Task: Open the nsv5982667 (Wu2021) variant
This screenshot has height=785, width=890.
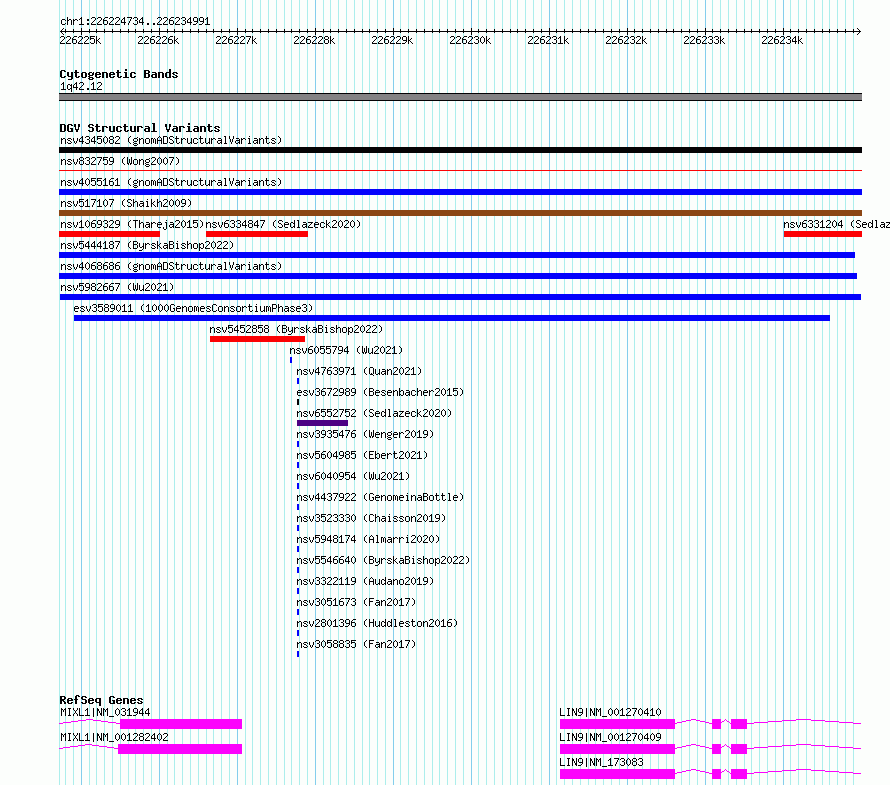Action: (117, 287)
